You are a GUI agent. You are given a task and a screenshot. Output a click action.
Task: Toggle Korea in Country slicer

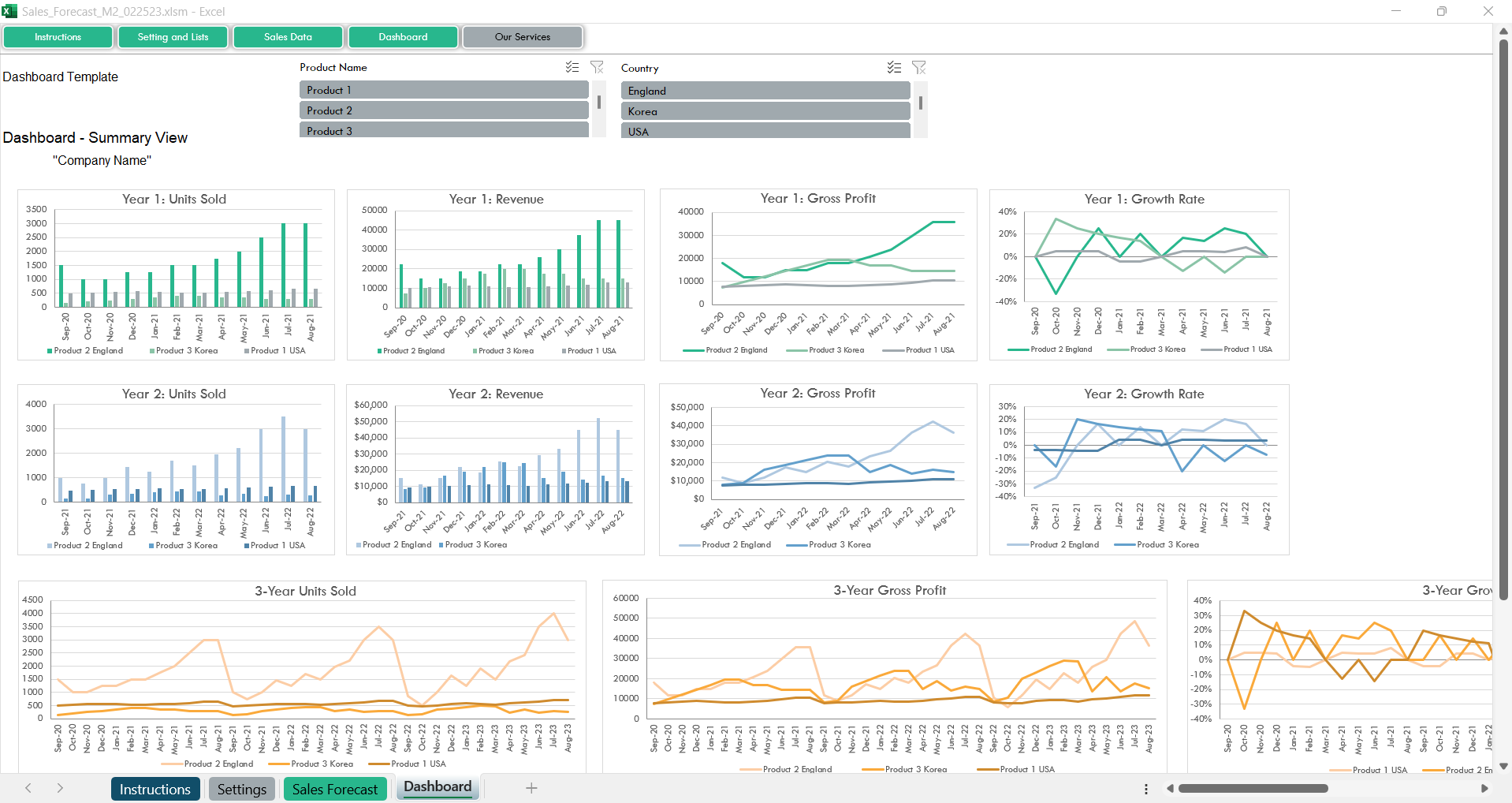pyautogui.click(x=765, y=112)
